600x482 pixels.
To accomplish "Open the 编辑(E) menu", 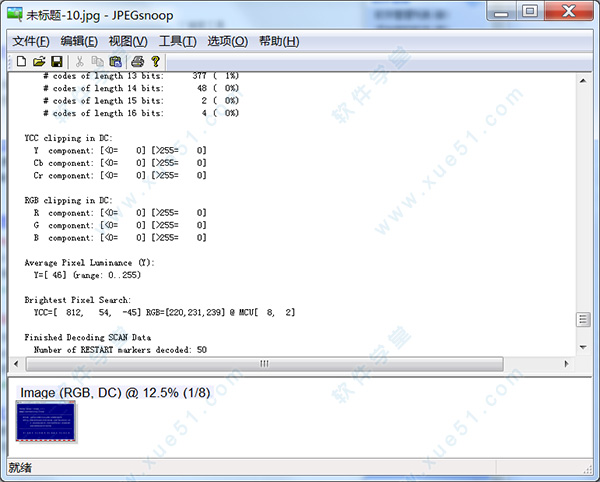I will (79, 41).
